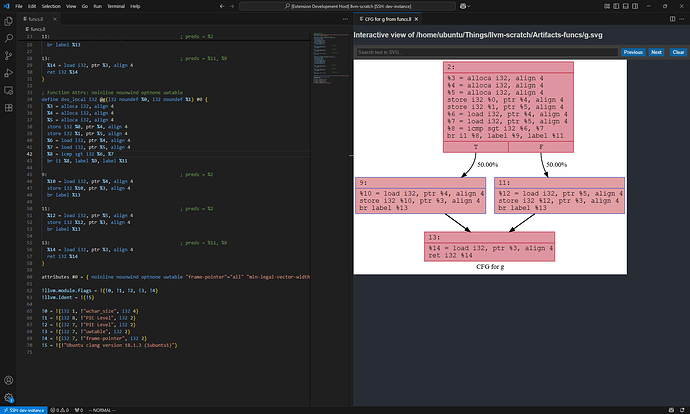The image size is (690, 414).
Task: Click the Next search button
Action: (656, 52)
